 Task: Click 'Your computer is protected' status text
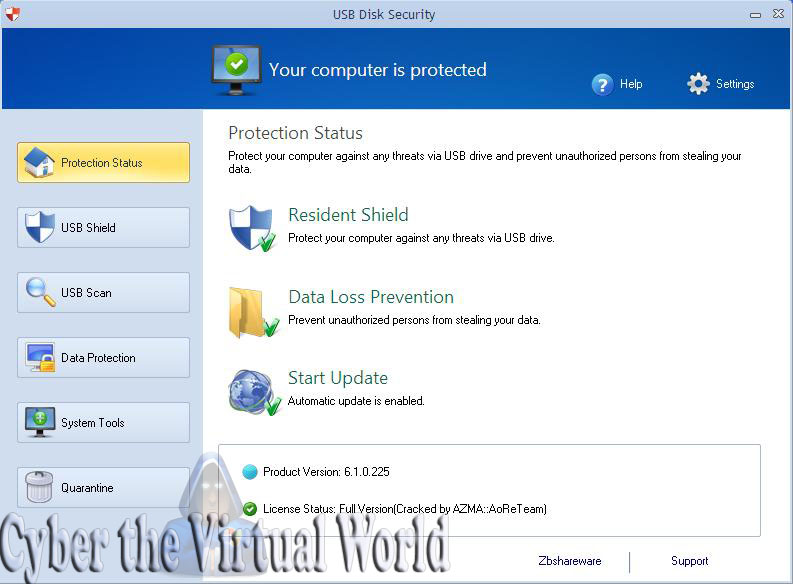click(x=377, y=70)
